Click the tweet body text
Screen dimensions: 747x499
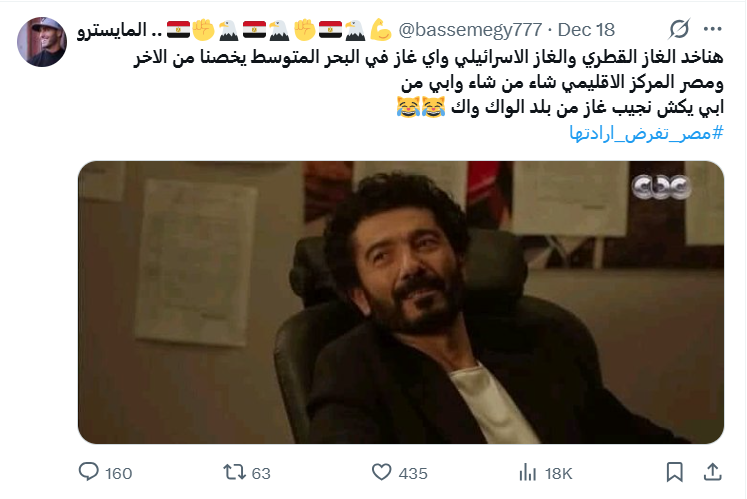click(428, 82)
